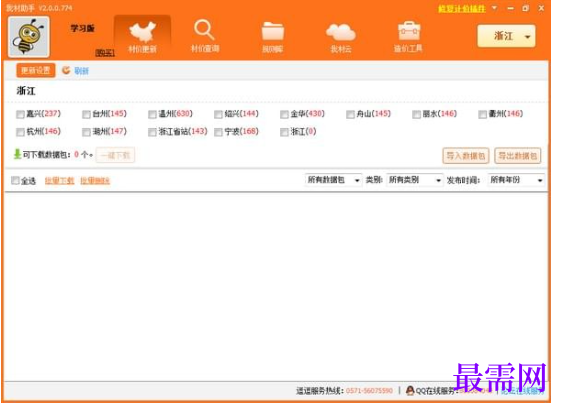Open the 材价更新 map icon tab
This screenshot has height=409, width=565.
[142, 37]
